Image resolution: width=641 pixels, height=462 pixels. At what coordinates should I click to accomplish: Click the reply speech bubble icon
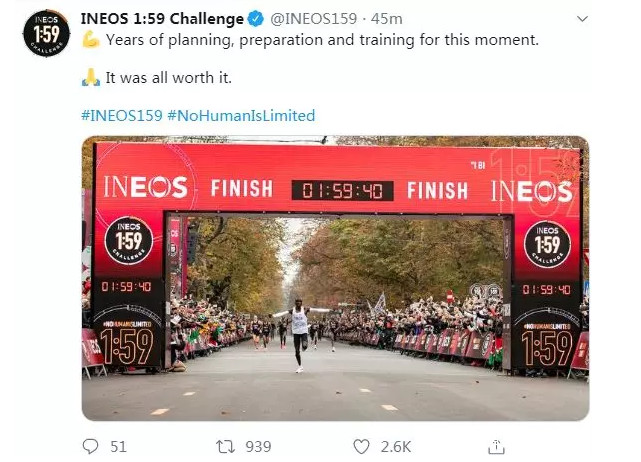91,446
